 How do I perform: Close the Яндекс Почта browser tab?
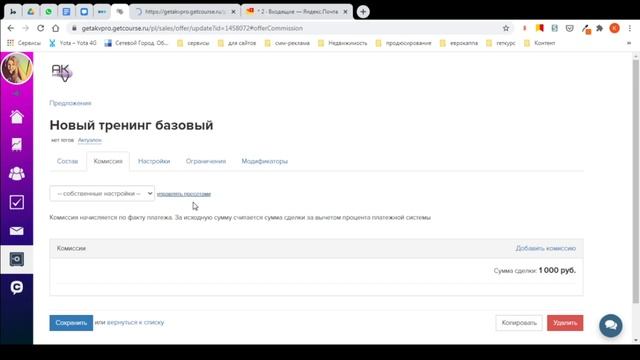[x=345, y=12]
